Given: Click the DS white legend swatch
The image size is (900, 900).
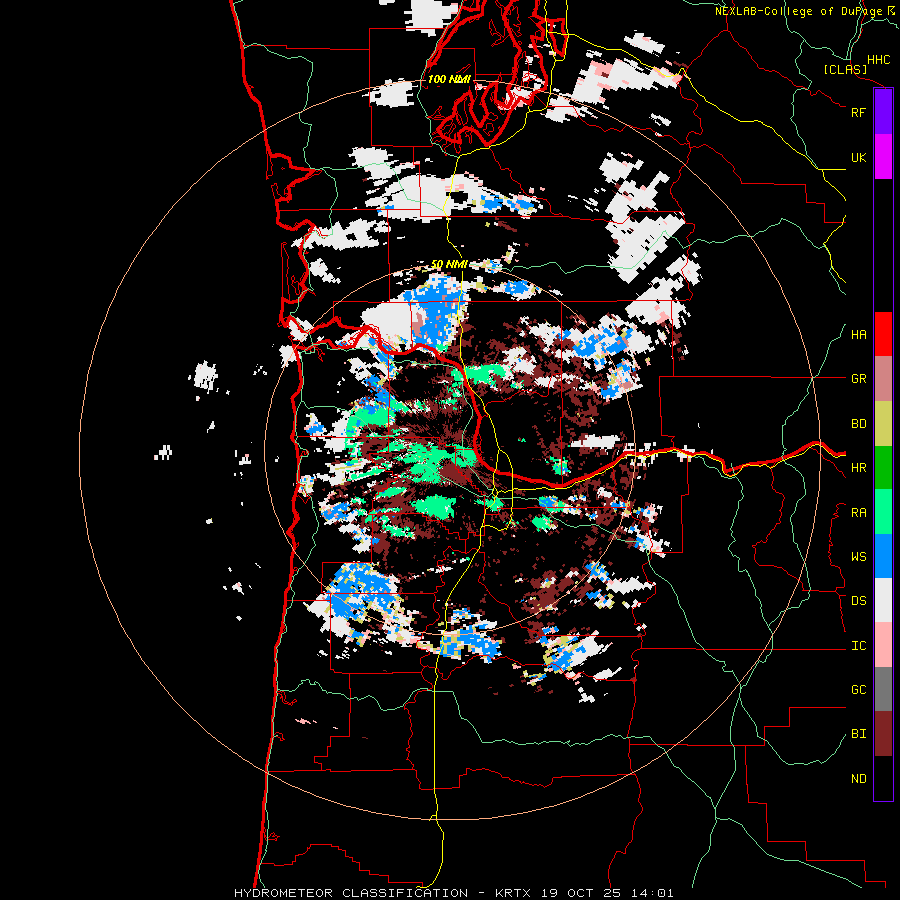Looking at the screenshot, I should click(x=883, y=600).
